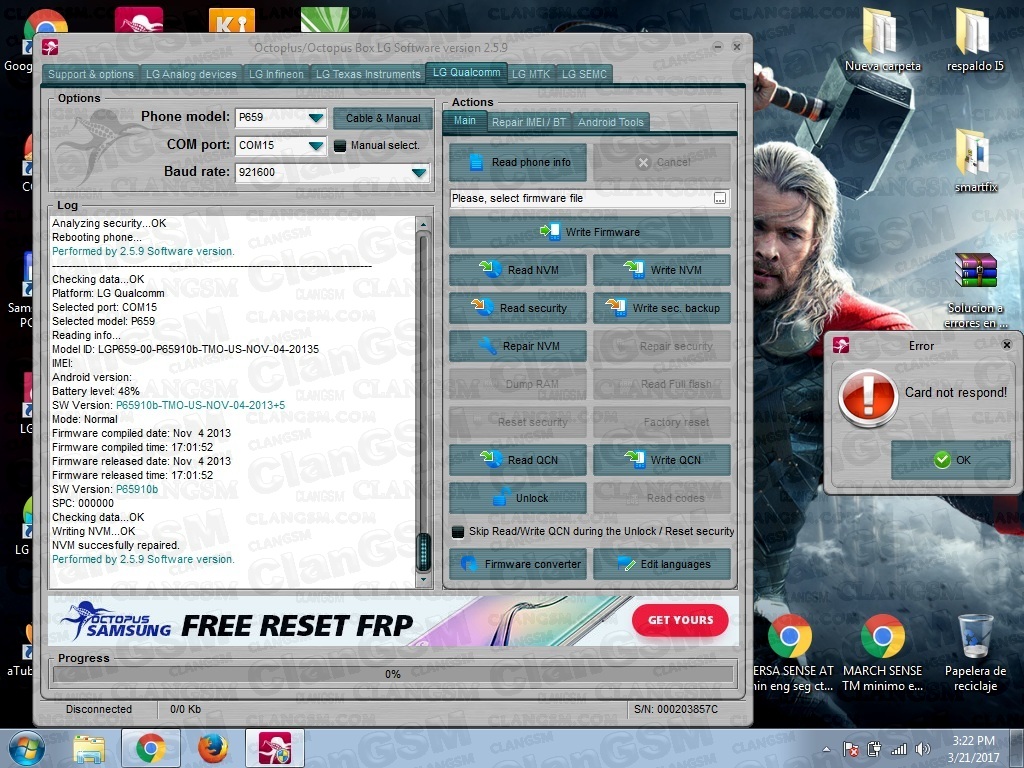Show hidden system tray icons
Viewport: 1024px width, 768px height.
826,750
